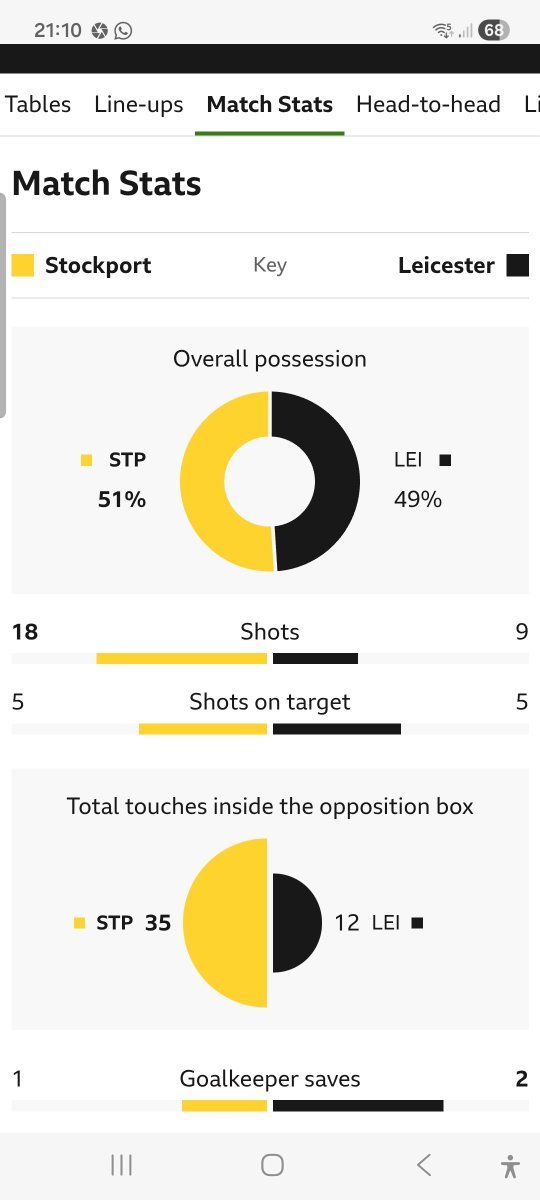The image size is (540, 1200).
Task: Tap the Goalkeeper saves bar
Action: click(x=270, y=1106)
